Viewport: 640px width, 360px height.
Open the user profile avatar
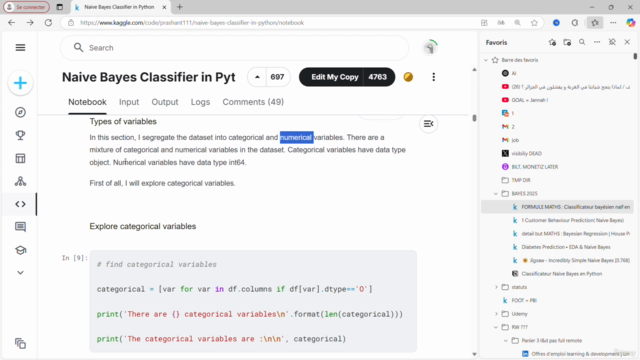(x=429, y=48)
